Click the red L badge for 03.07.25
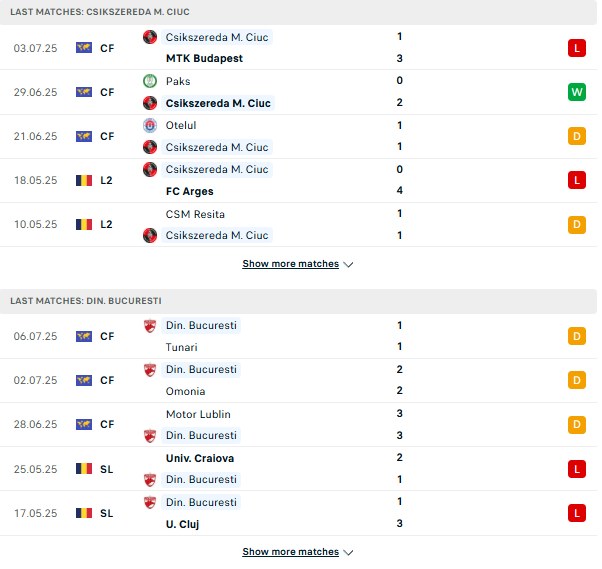 coord(577,48)
